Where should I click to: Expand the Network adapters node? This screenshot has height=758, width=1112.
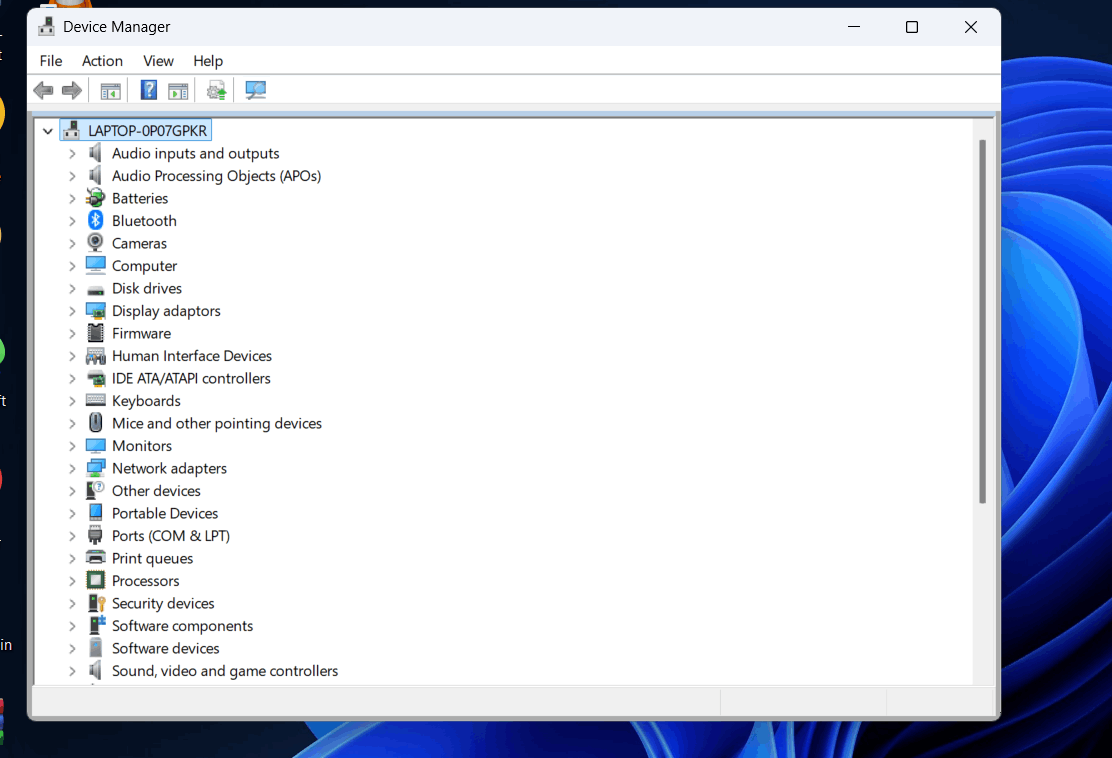click(72, 468)
